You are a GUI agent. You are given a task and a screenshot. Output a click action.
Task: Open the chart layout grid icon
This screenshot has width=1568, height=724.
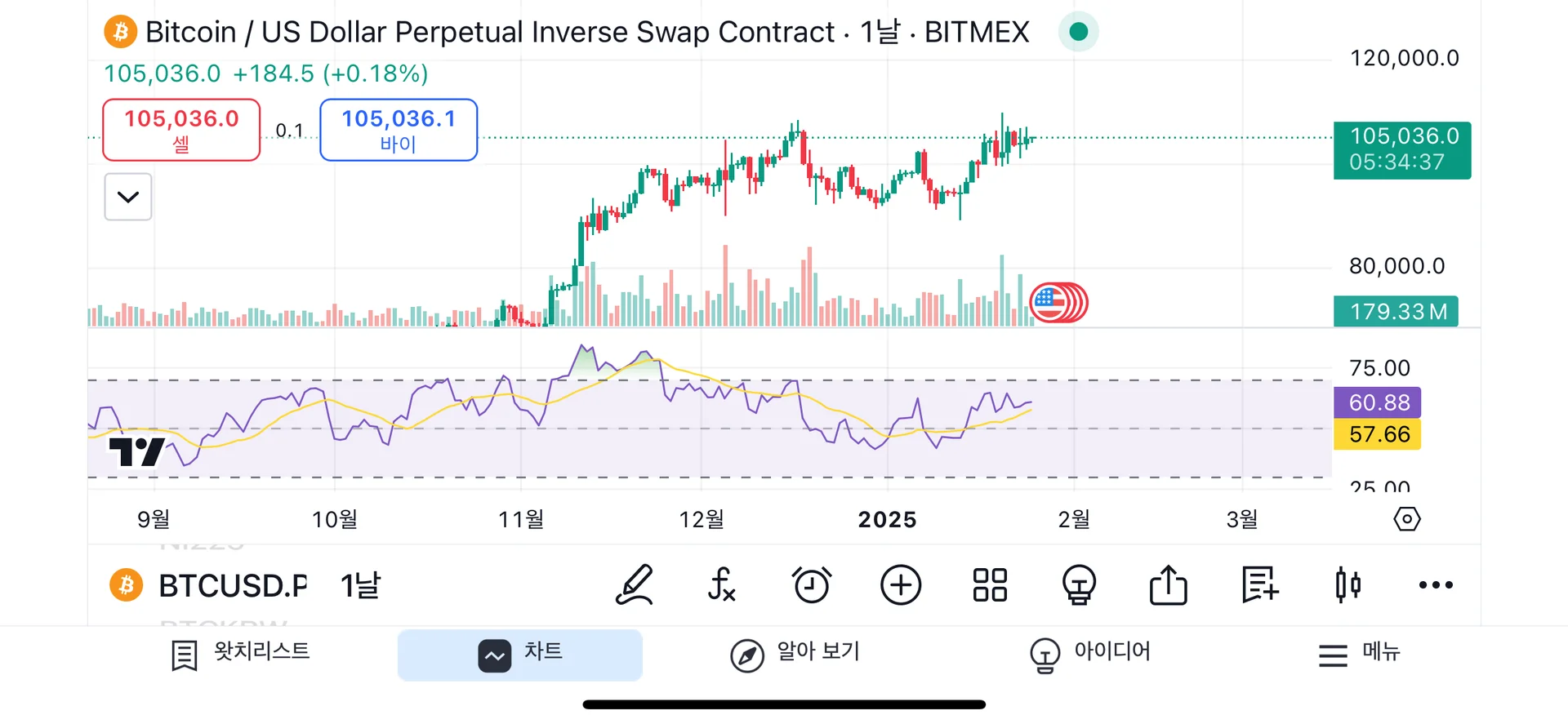[990, 585]
